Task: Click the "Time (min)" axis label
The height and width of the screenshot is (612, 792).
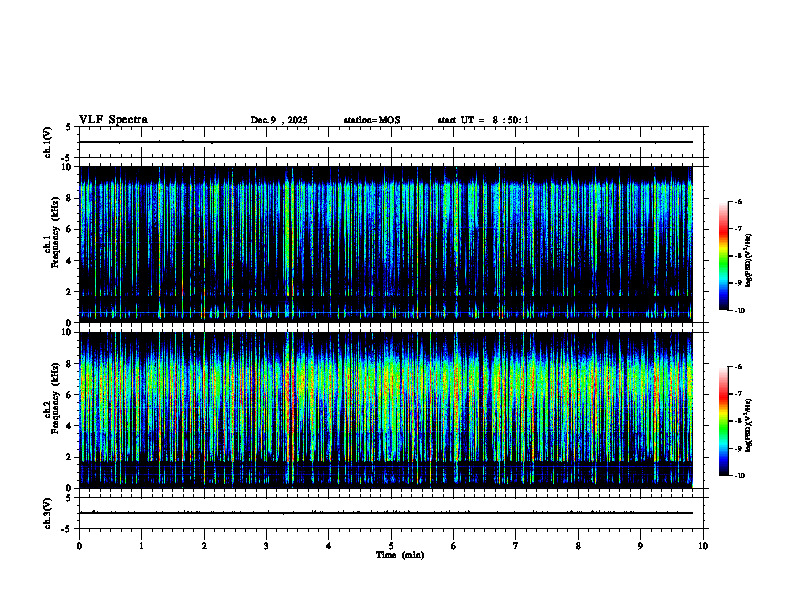Action: click(400, 555)
